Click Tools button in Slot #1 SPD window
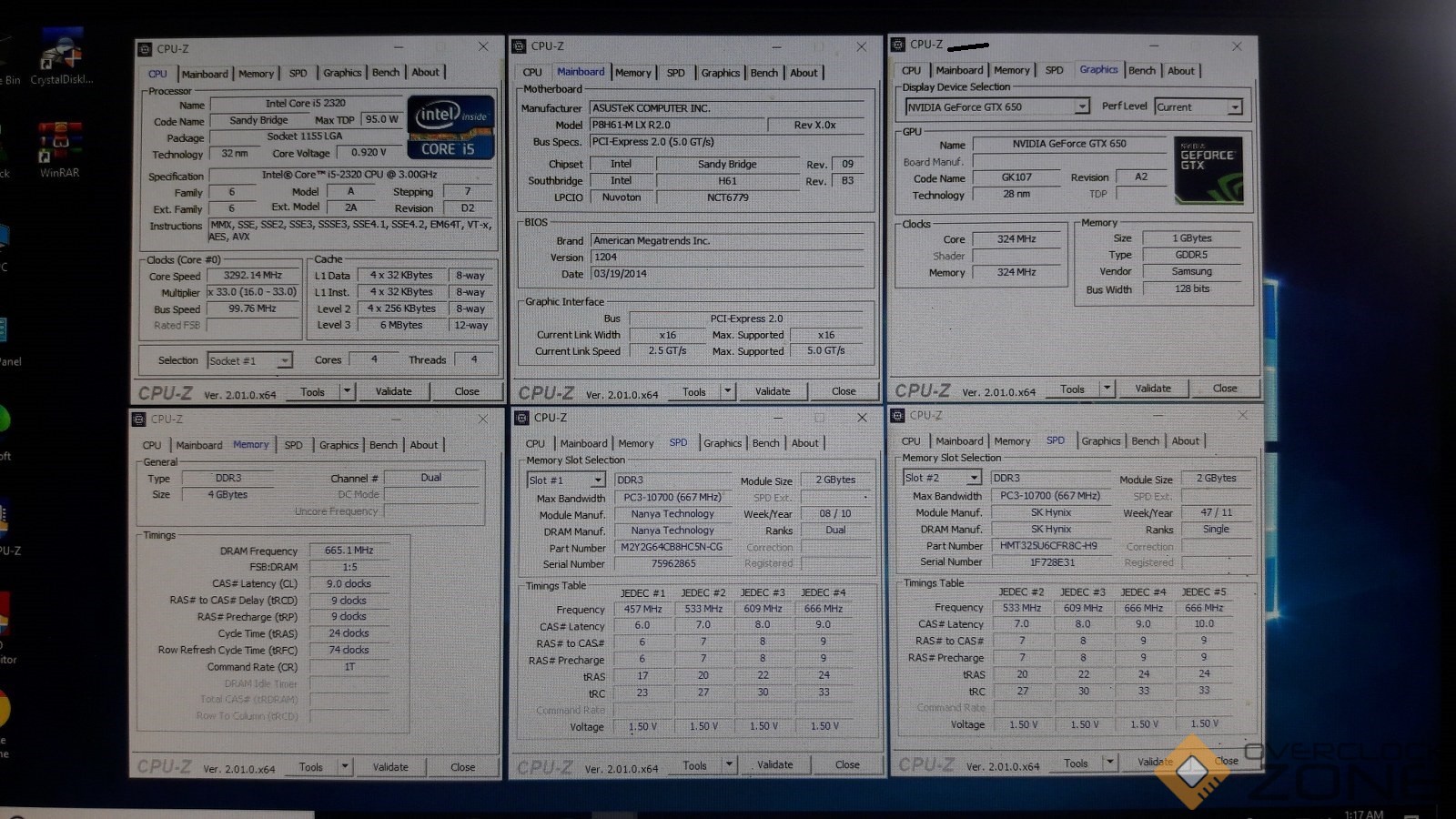Screen dimensions: 1456x819 click(695, 766)
